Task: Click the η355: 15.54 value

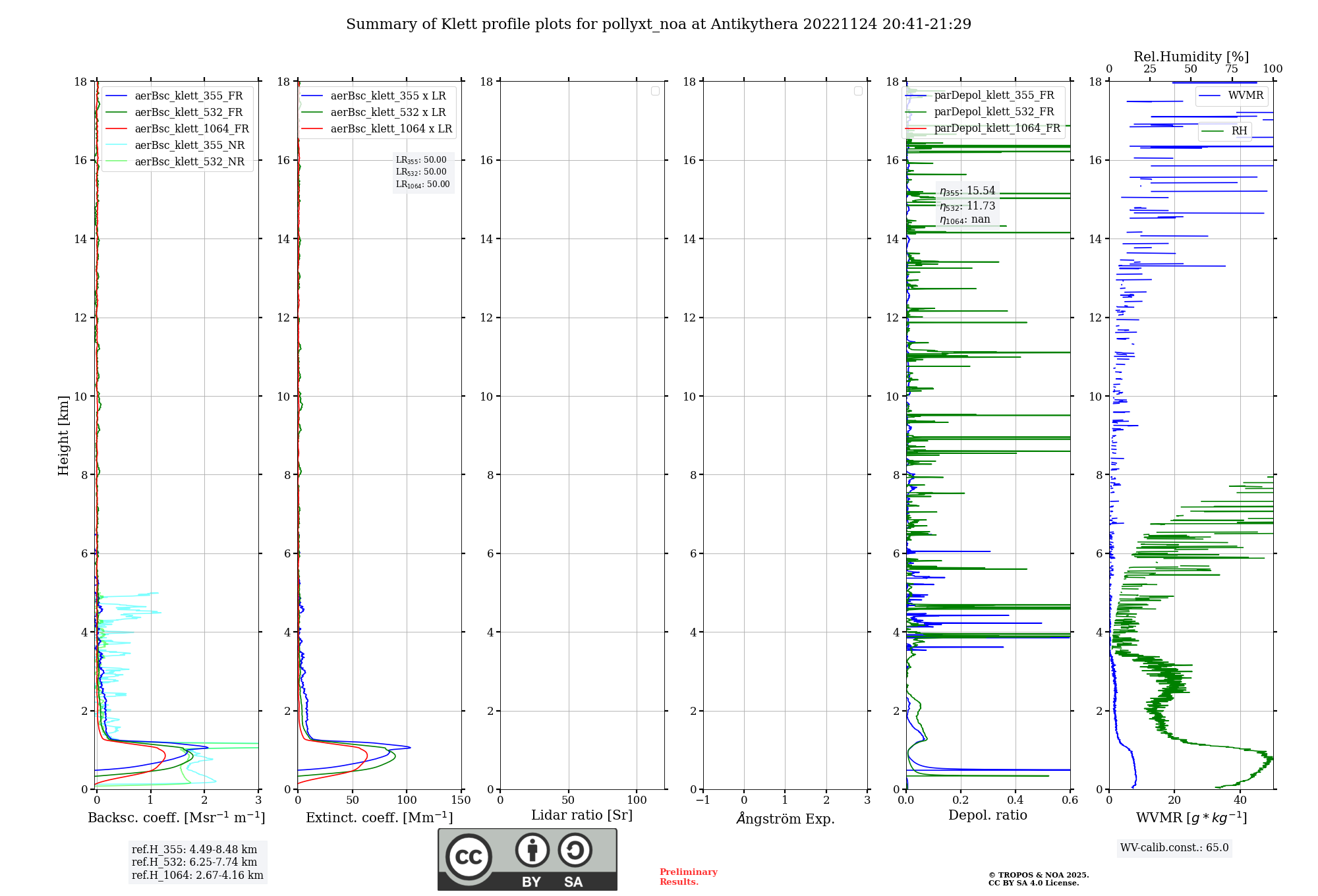Action: coord(967,191)
